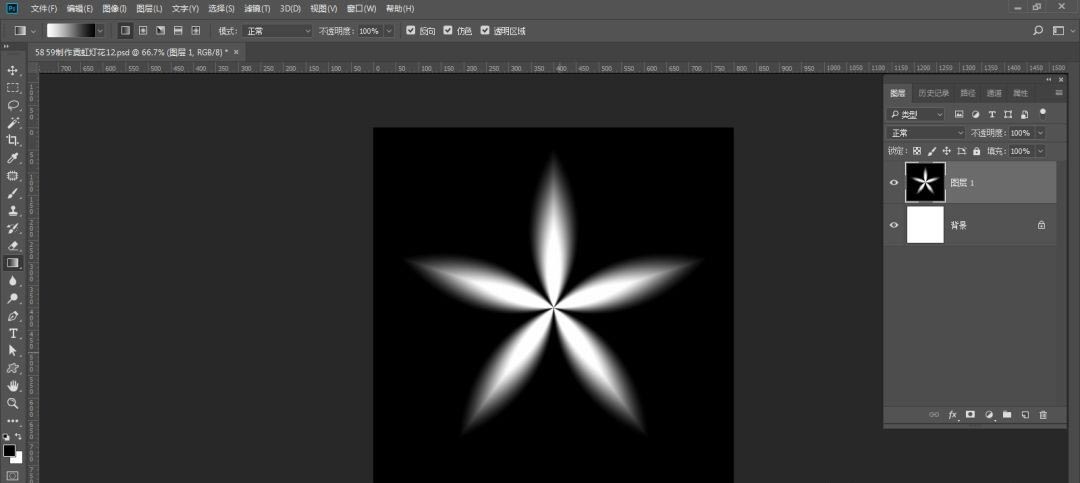Open the 窗口(W) menu

[x=362, y=9]
